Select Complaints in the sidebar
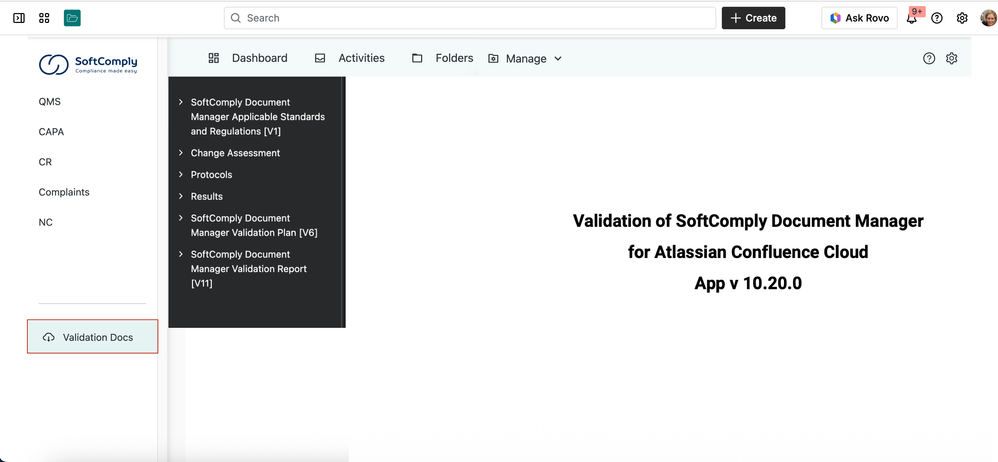This screenshot has height=462, width=998. 64,192
